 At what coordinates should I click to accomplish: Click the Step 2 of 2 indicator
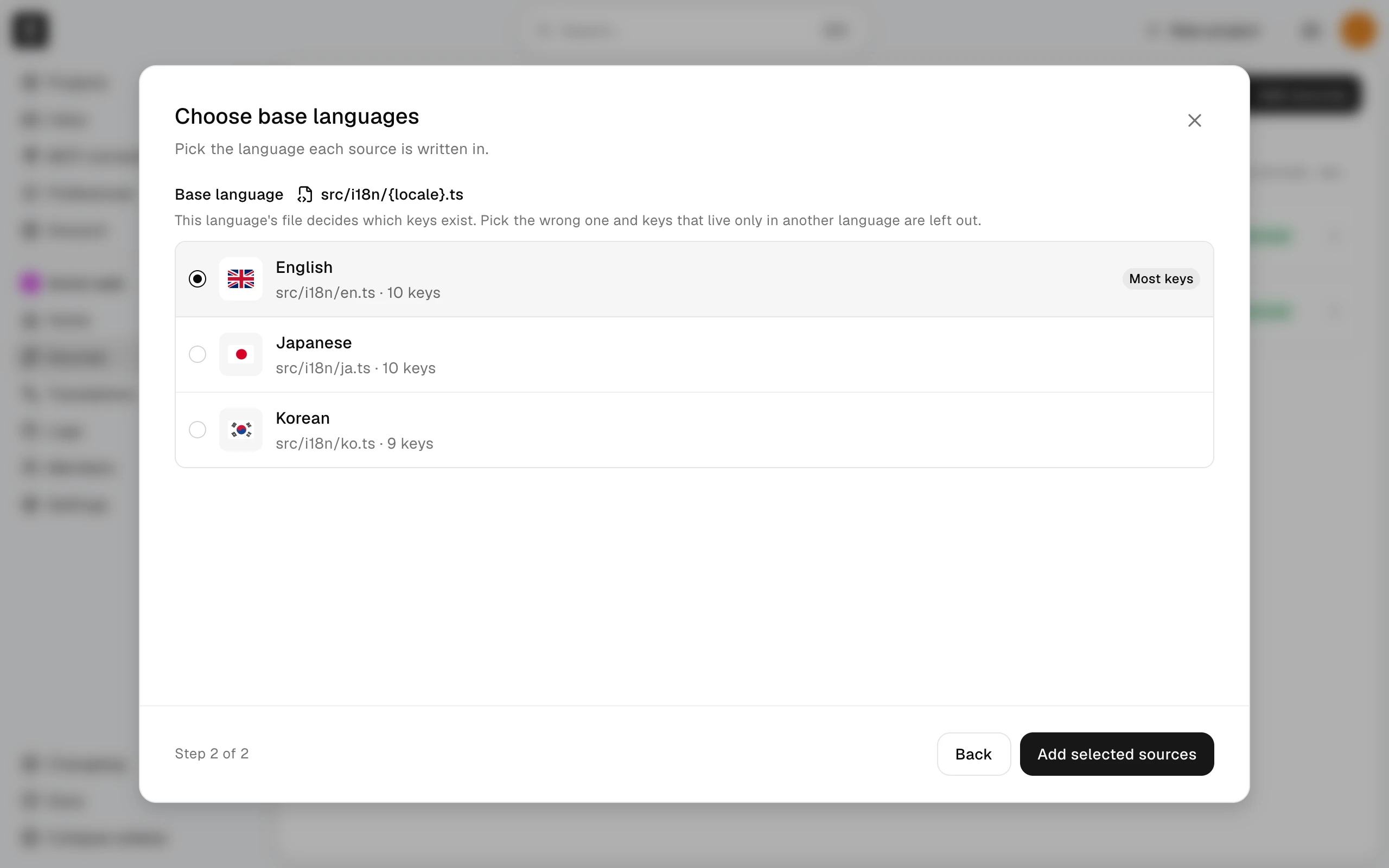pyautogui.click(x=212, y=754)
